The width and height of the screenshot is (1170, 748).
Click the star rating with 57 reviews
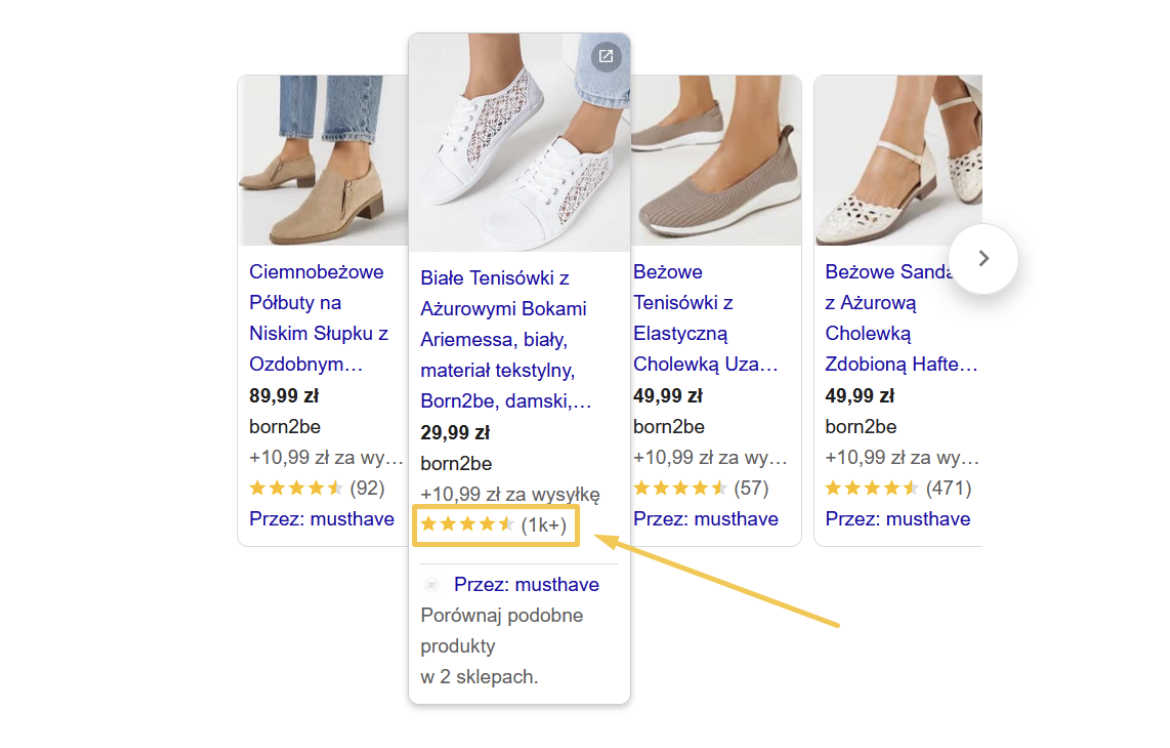[x=701, y=488]
